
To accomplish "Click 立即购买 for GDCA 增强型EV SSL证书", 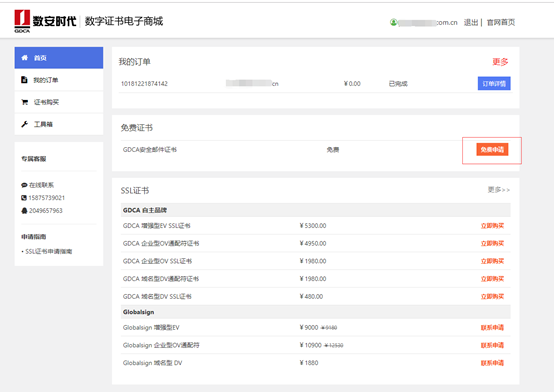I will 492,226.
